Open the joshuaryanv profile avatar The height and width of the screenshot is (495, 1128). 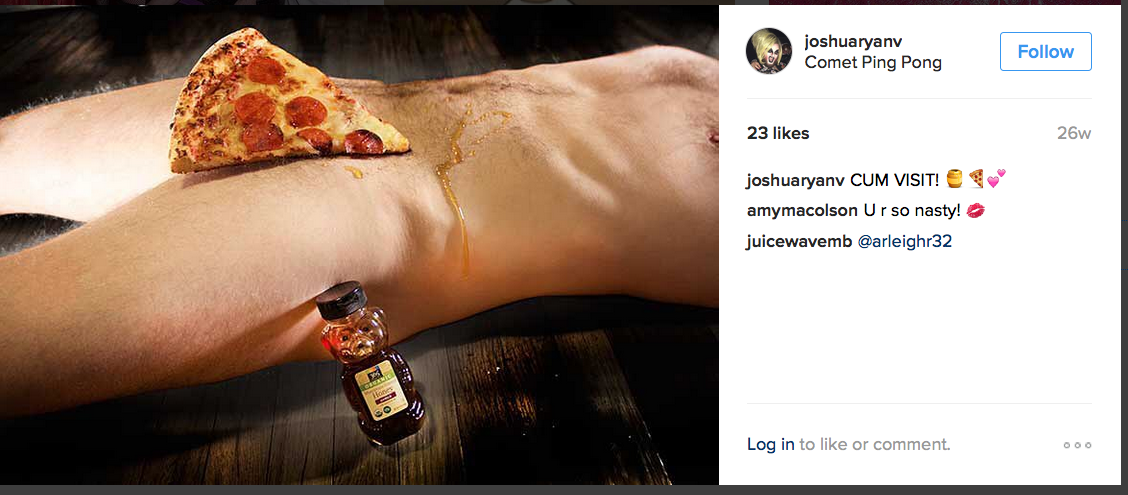[769, 51]
